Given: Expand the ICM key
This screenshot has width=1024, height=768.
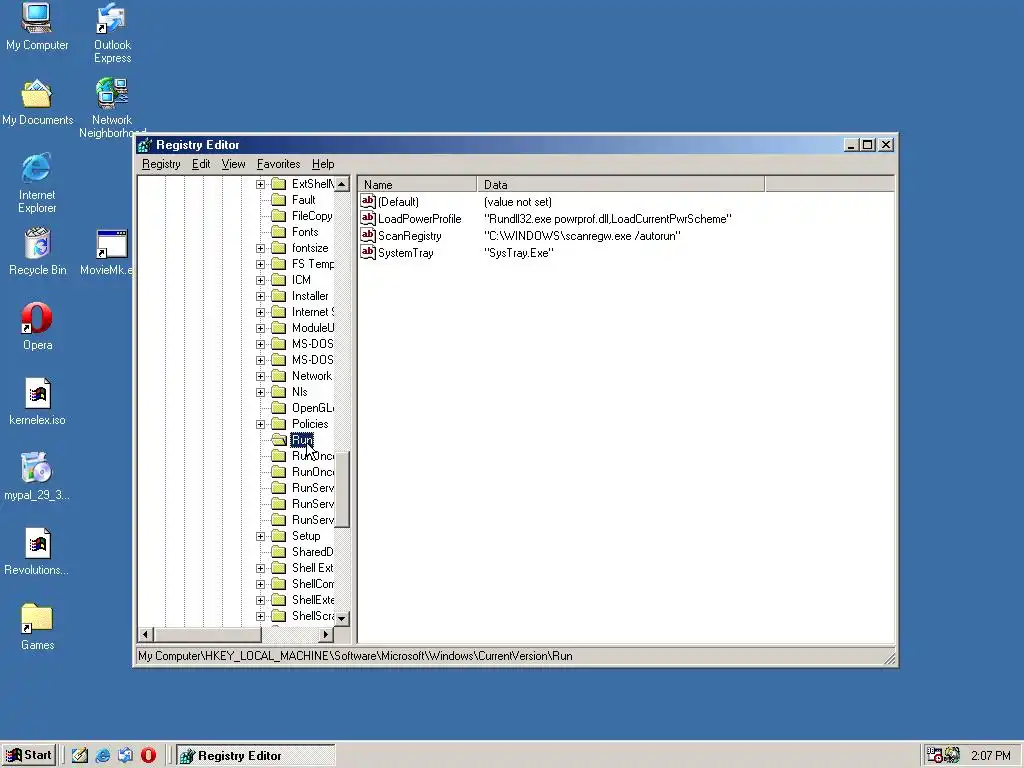Looking at the screenshot, I should coord(261,280).
